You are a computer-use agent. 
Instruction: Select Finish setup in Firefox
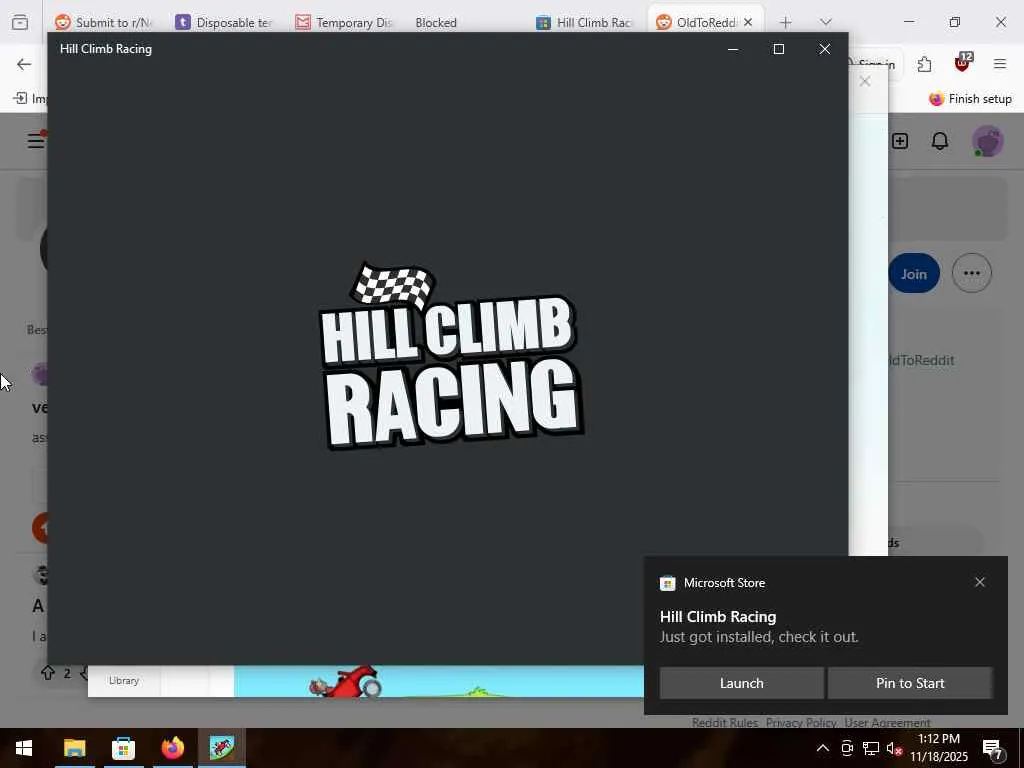[970, 99]
